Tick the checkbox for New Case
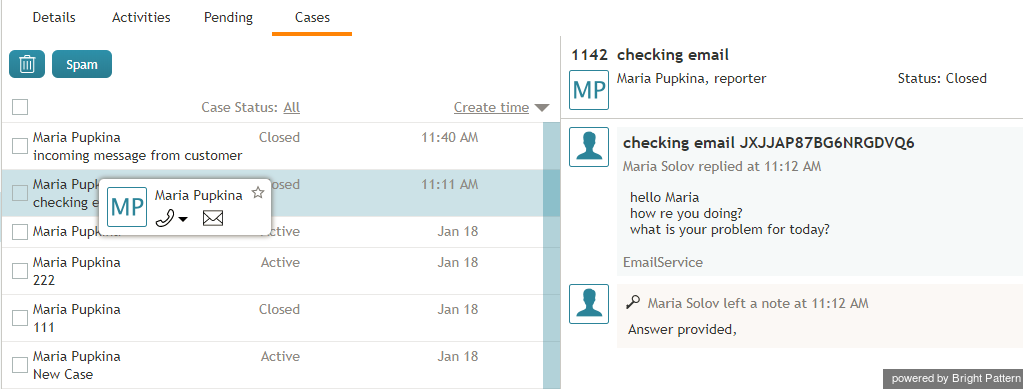The width and height of the screenshot is (1023, 389). (x=20, y=365)
